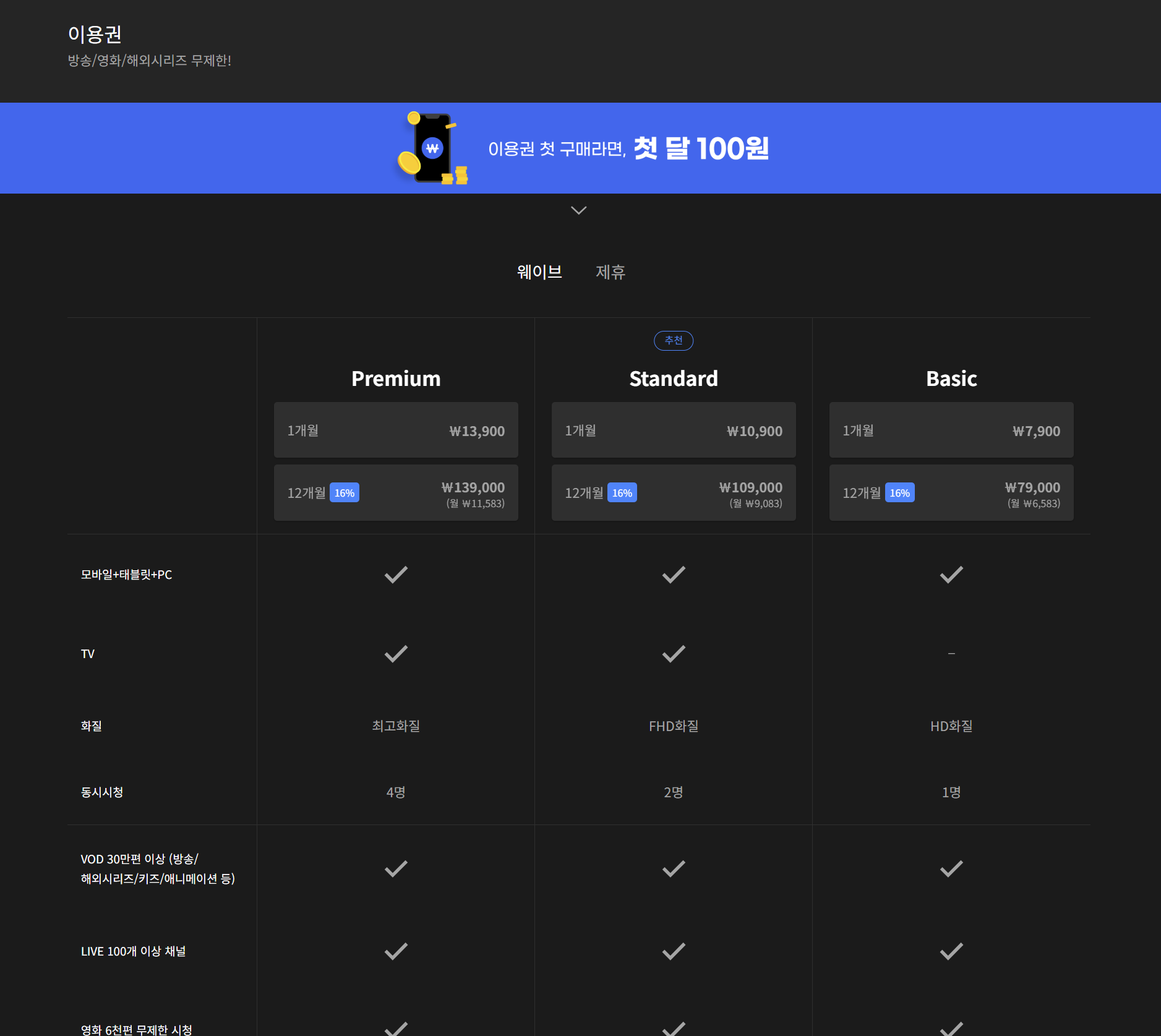Click the FHD화질 quality value

(x=674, y=726)
